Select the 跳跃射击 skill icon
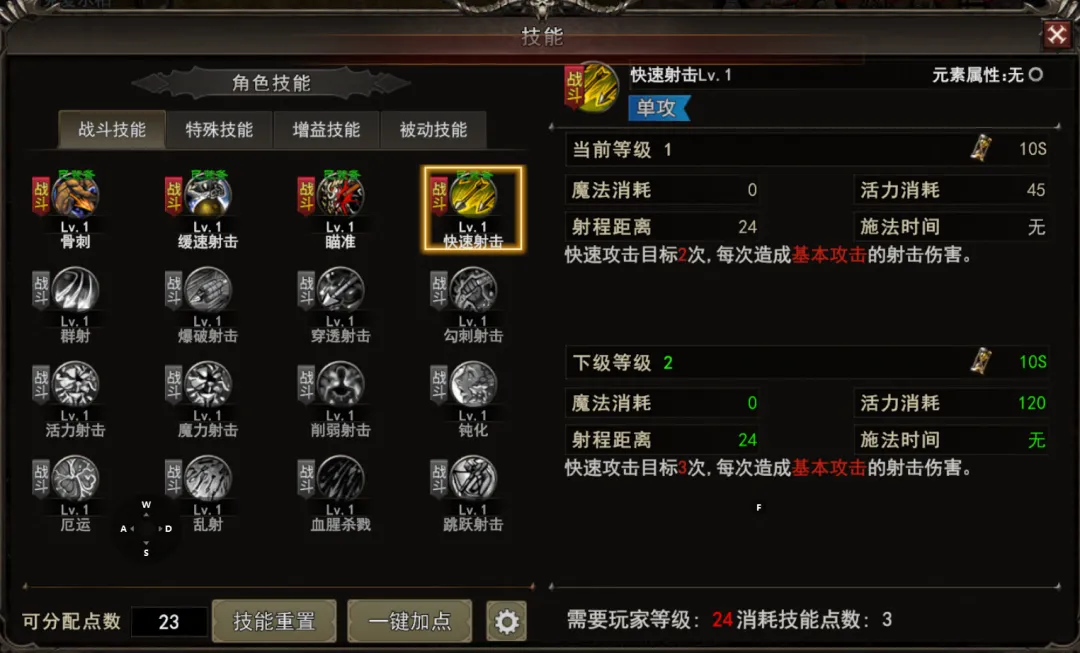 tap(473, 479)
